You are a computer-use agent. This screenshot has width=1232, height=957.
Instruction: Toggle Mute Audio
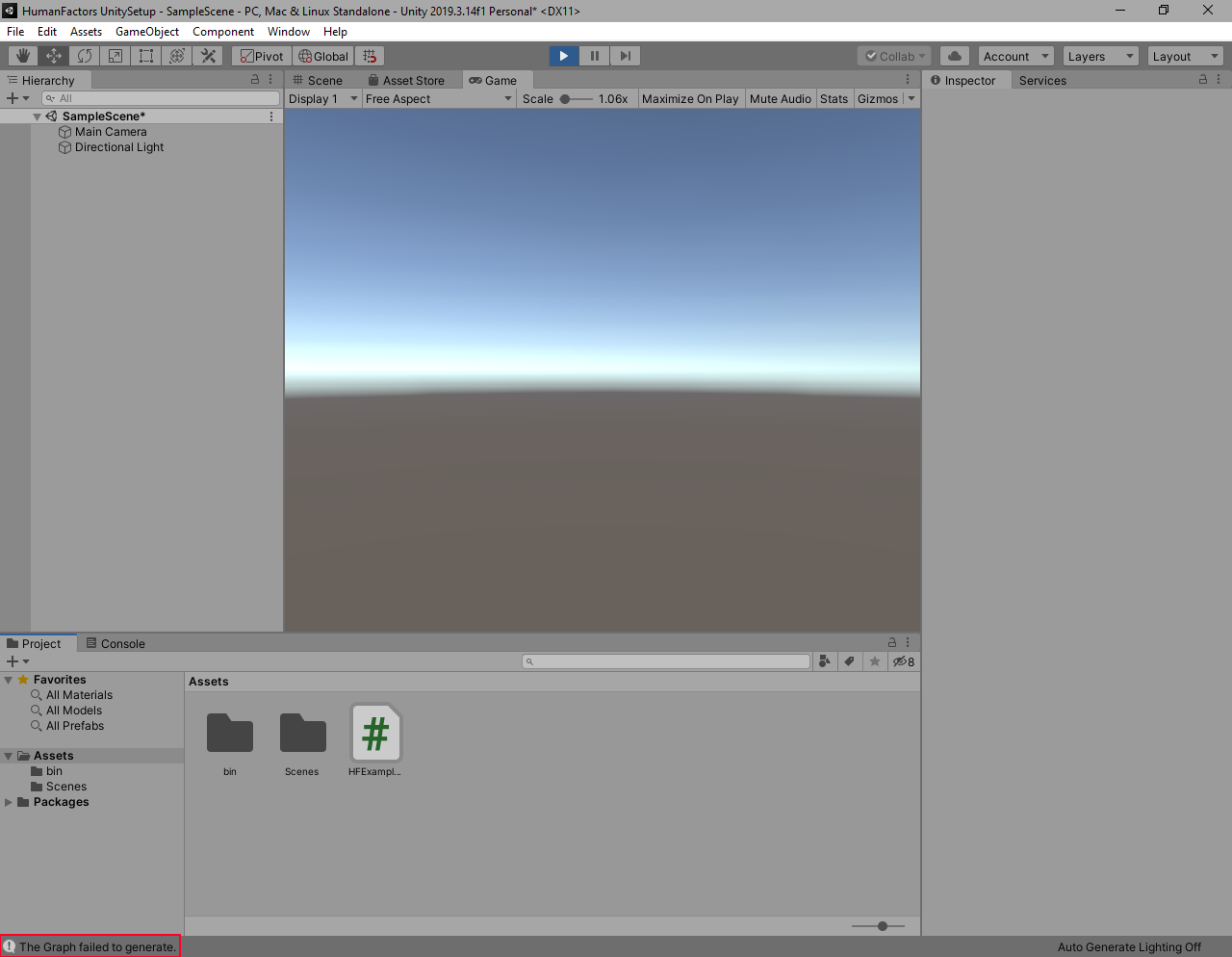(781, 98)
